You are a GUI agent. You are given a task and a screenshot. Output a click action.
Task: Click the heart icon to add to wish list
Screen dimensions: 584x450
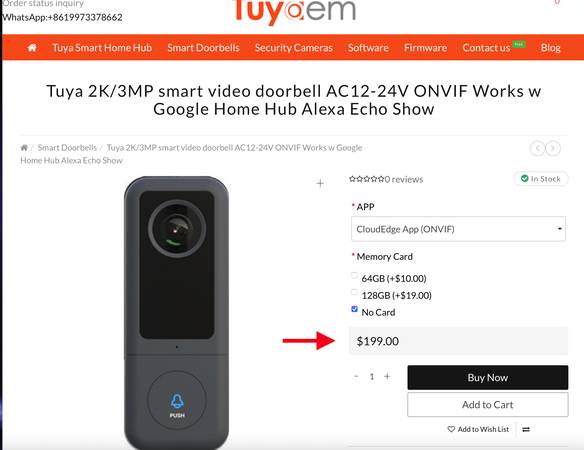(451, 429)
